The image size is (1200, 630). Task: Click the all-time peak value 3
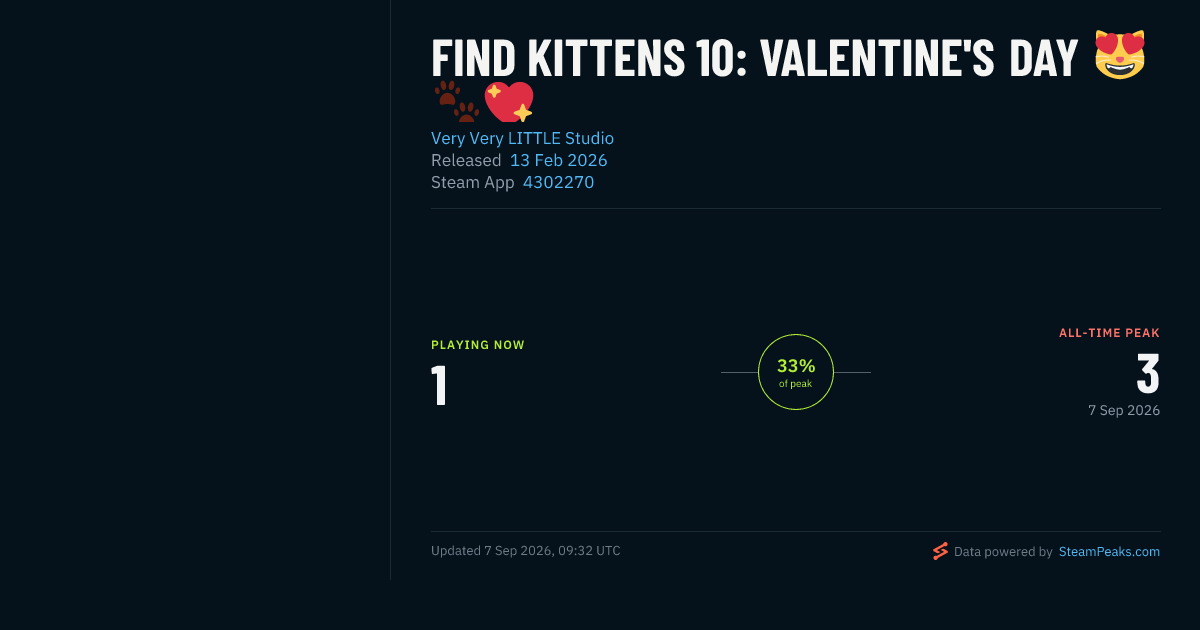click(1148, 373)
